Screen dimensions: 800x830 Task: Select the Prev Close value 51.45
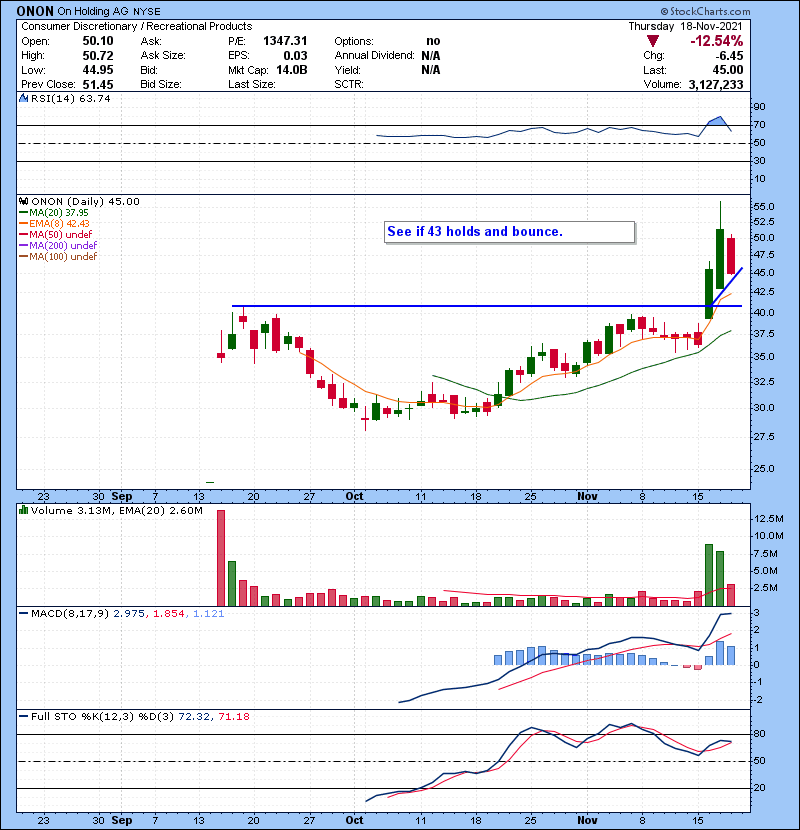[x=98, y=84]
